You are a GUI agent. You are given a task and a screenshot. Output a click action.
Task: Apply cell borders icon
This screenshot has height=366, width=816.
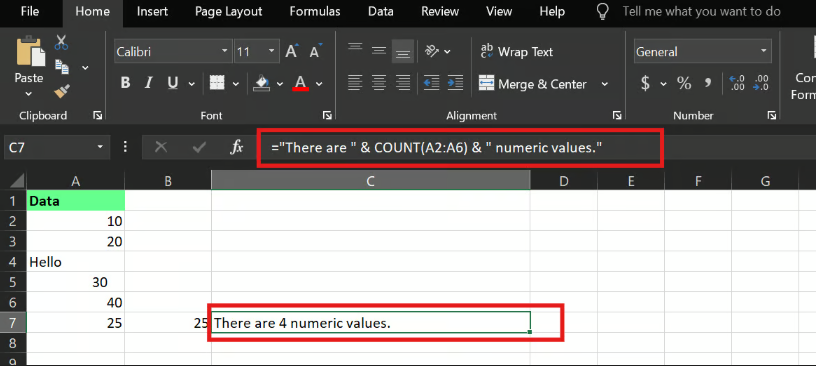click(x=216, y=83)
